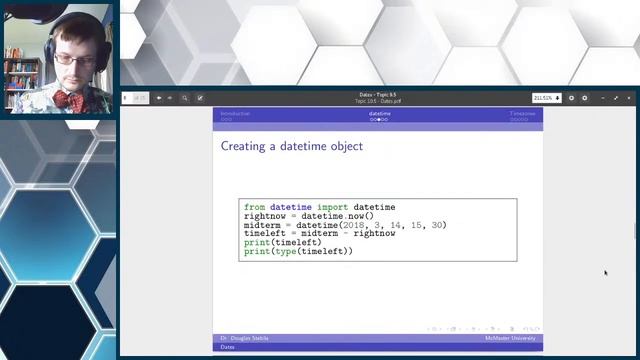Open file options menu button
Viewport: 640px width, 360px height.
(x=571, y=98)
